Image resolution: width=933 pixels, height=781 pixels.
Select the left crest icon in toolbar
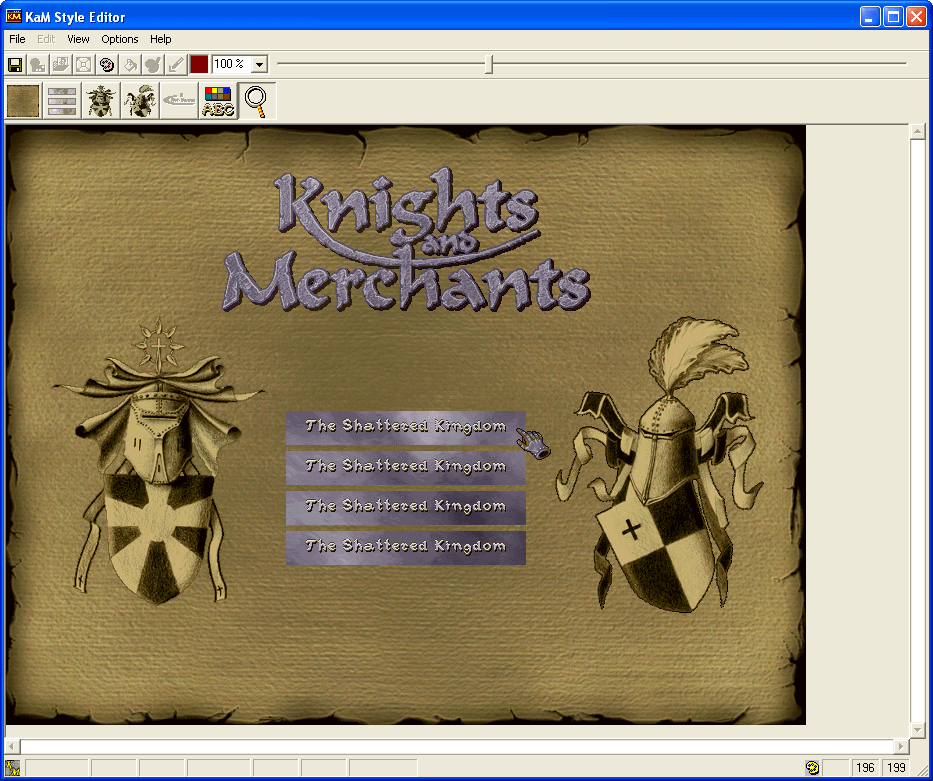pos(101,101)
